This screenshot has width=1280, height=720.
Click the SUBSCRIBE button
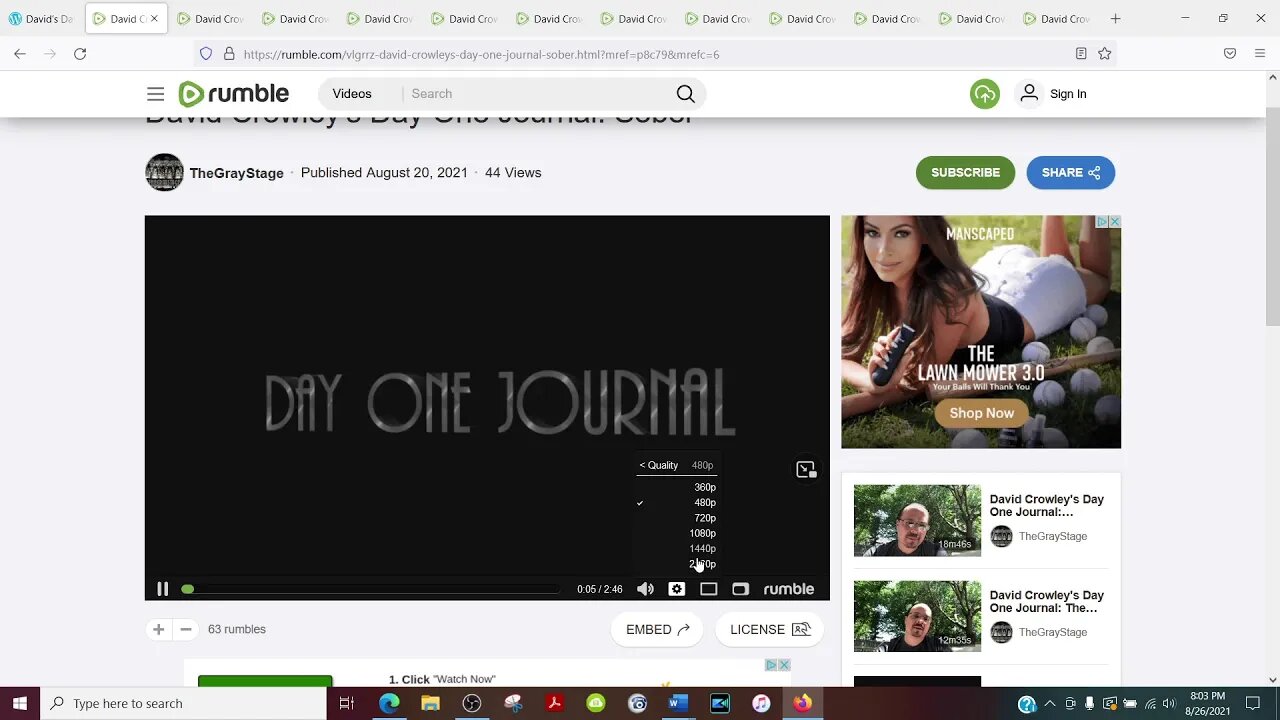coord(965,172)
